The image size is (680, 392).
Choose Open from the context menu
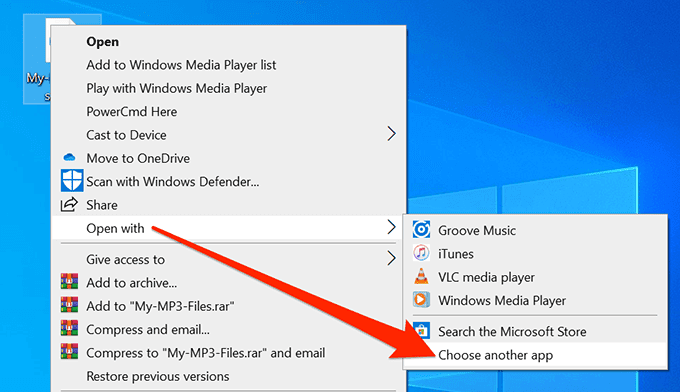tap(102, 42)
